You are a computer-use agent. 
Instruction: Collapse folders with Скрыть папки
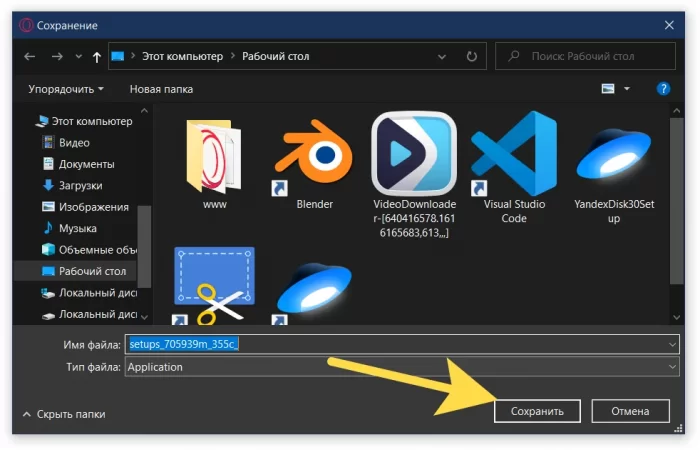(x=63, y=413)
